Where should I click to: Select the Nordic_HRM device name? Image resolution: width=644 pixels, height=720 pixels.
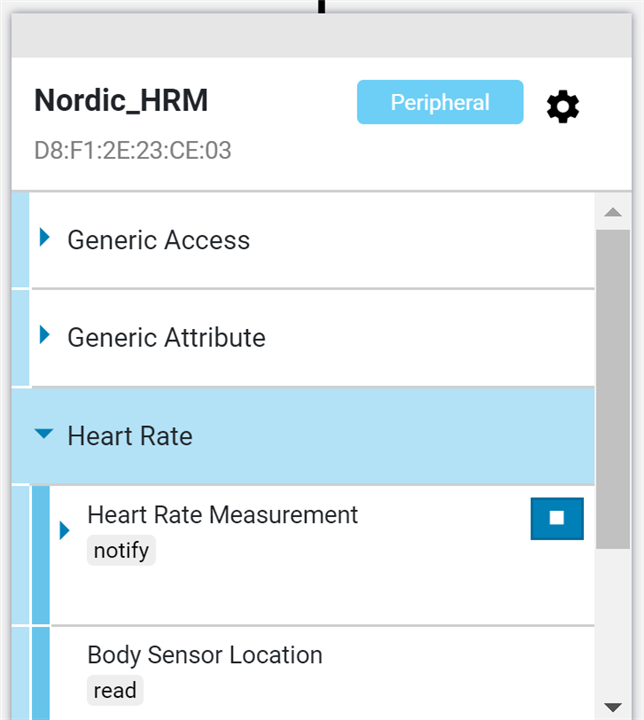[x=121, y=100]
